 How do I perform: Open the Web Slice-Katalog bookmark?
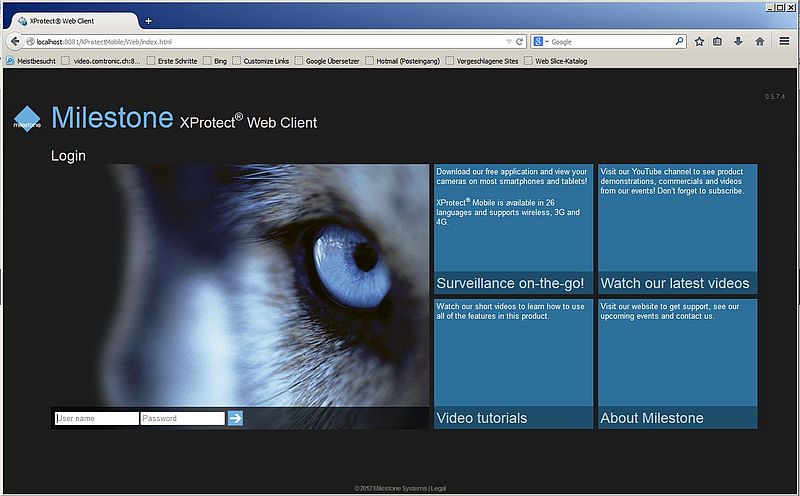[556, 61]
